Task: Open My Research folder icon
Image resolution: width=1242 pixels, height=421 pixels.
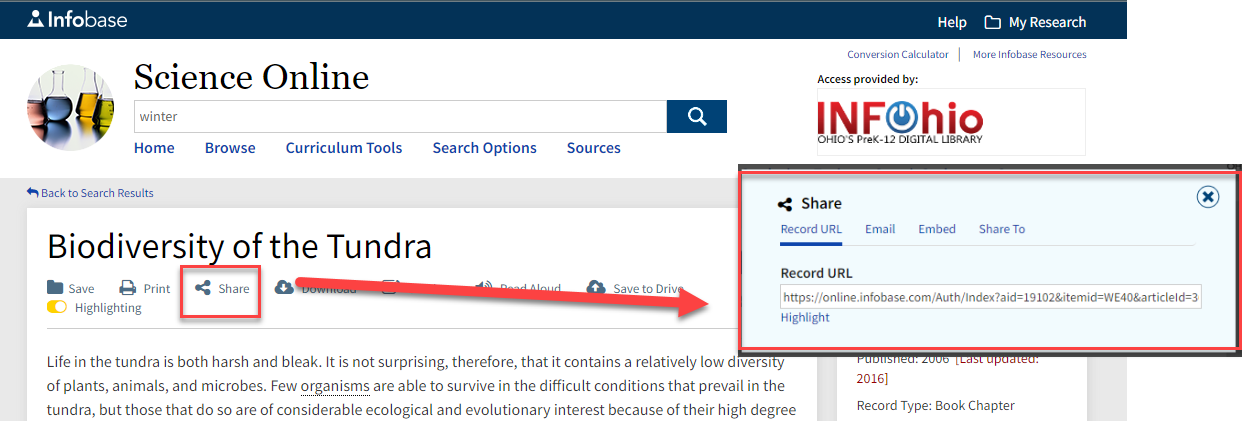Action: 992,22
